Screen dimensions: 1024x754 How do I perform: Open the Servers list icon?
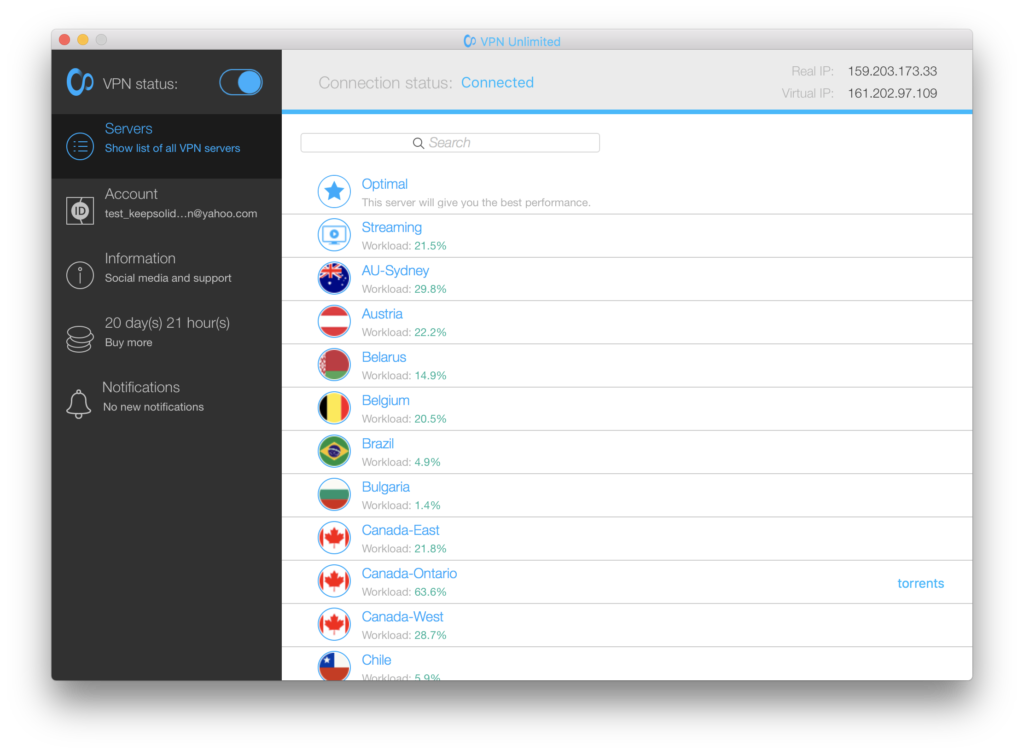pyautogui.click(x=80, y=146)
